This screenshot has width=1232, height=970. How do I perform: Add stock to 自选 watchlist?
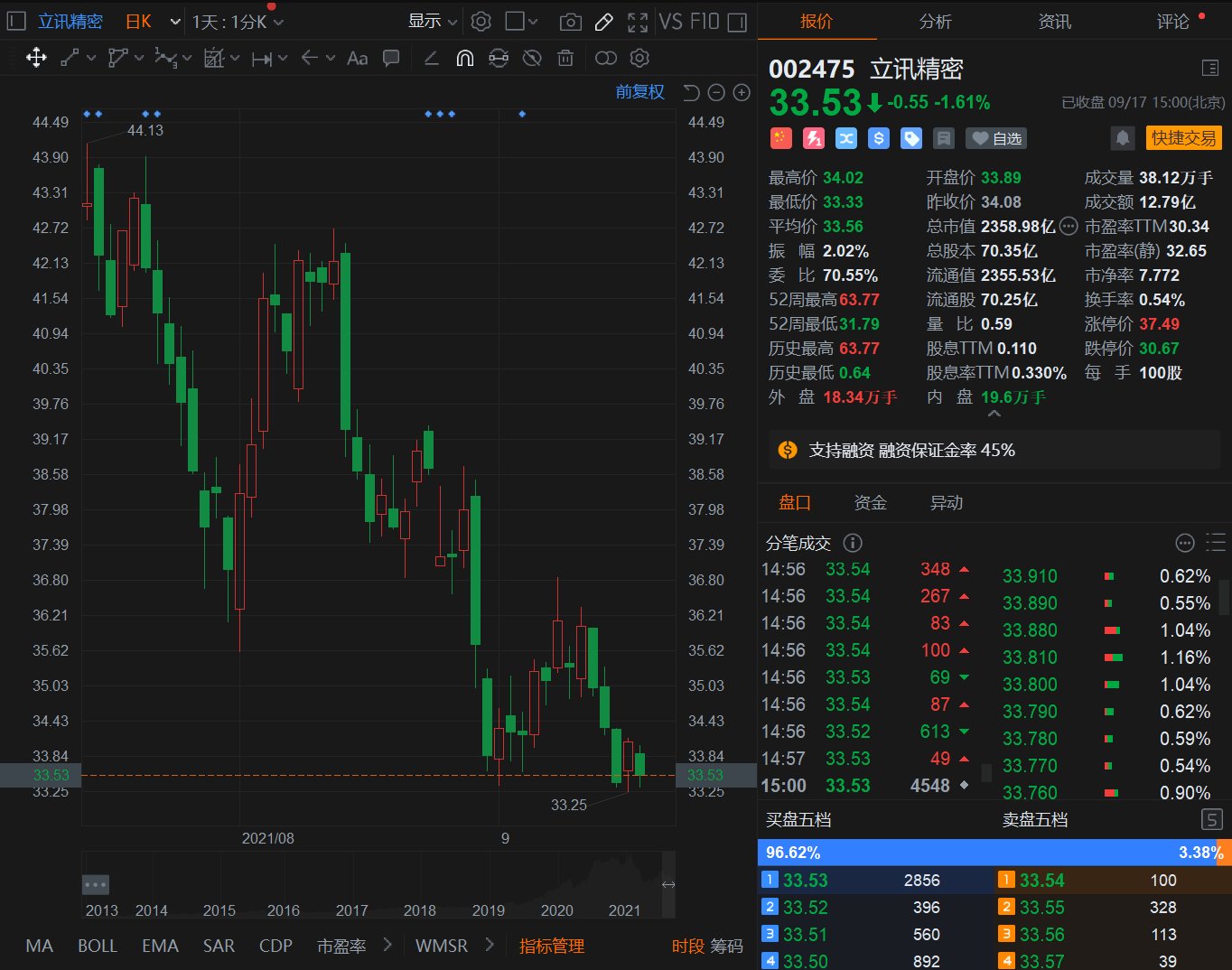click(996, 138)
